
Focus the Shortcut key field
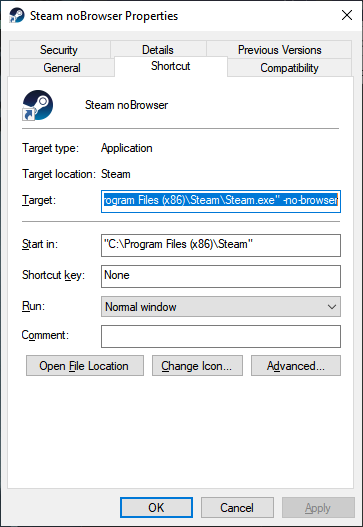point(221,276)
